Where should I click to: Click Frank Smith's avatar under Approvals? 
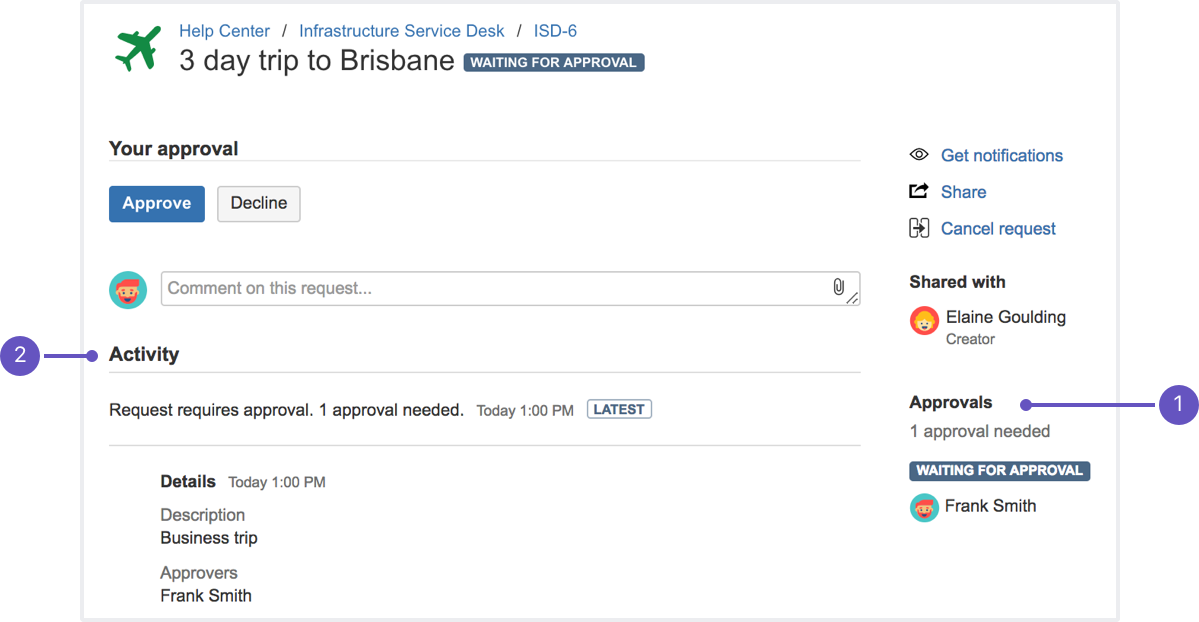click(924, 507)
